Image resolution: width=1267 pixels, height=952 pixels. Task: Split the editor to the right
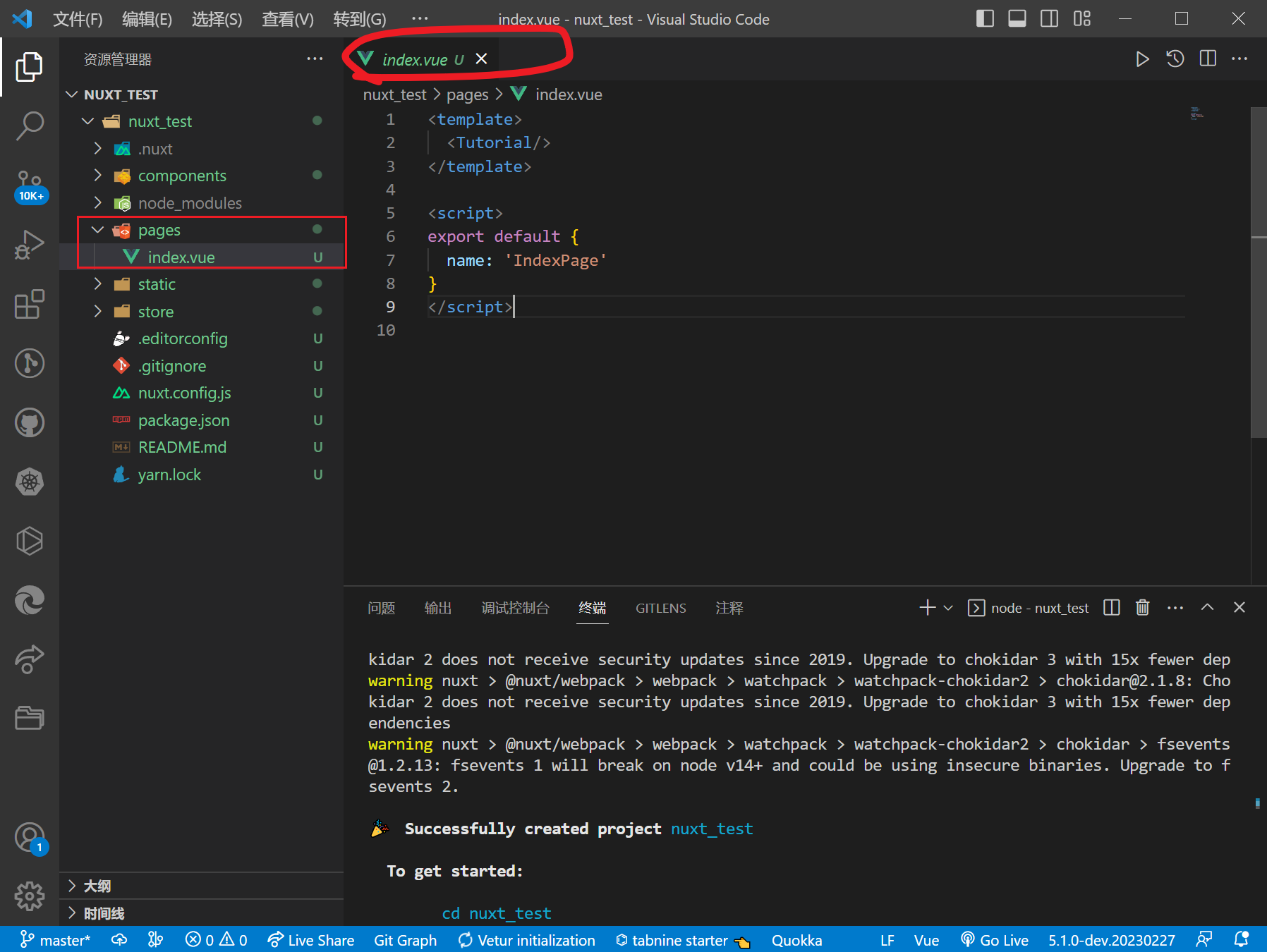(1208, 59)
